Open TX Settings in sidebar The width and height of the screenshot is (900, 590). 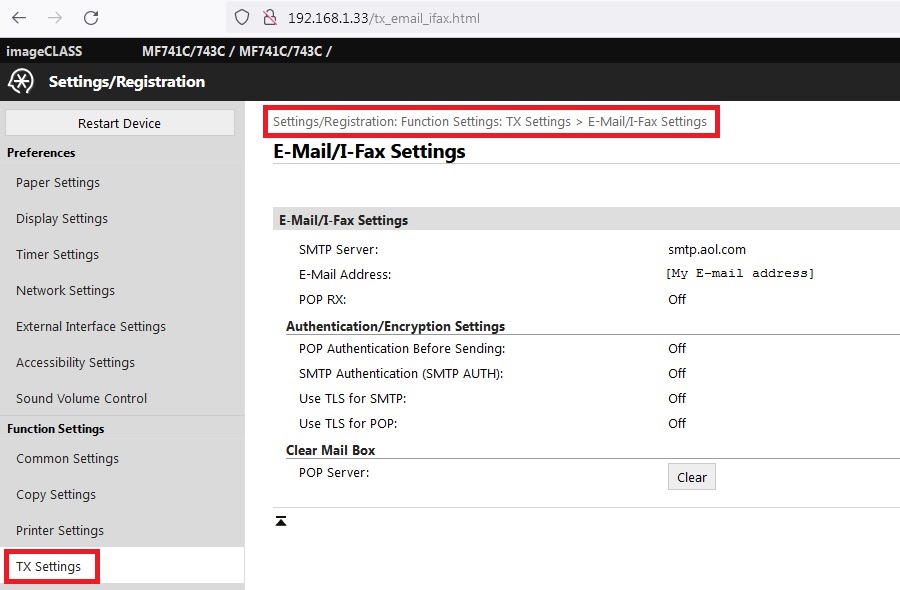tap(49, 567)
